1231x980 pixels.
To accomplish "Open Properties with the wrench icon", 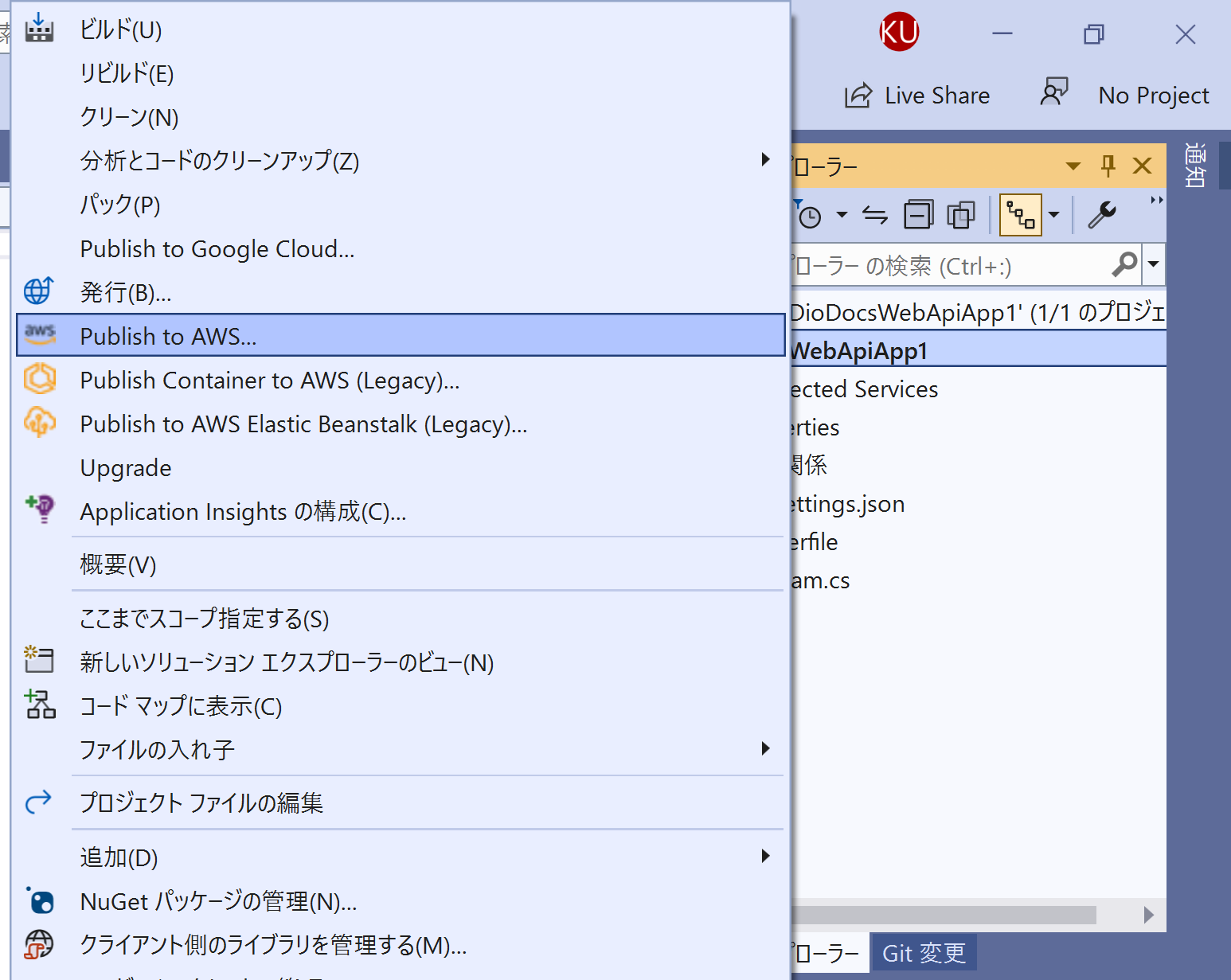I will [1103, 215].
